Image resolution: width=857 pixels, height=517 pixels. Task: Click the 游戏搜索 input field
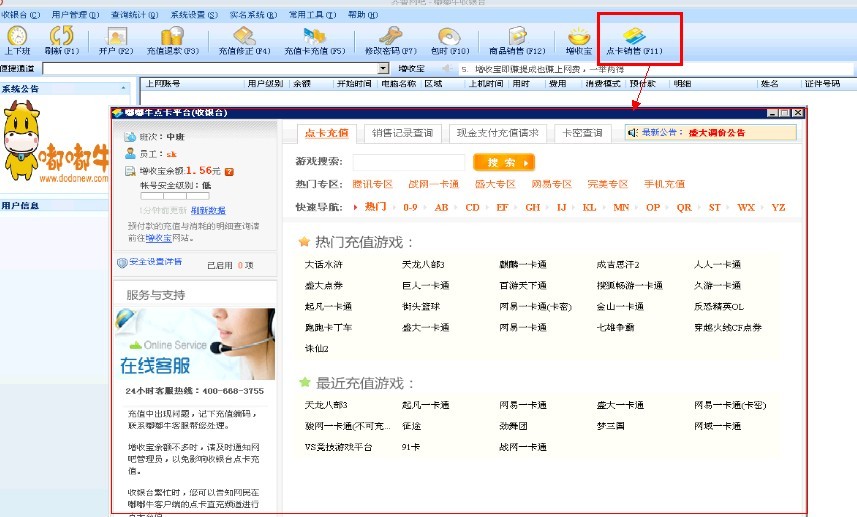coord(409,162)
